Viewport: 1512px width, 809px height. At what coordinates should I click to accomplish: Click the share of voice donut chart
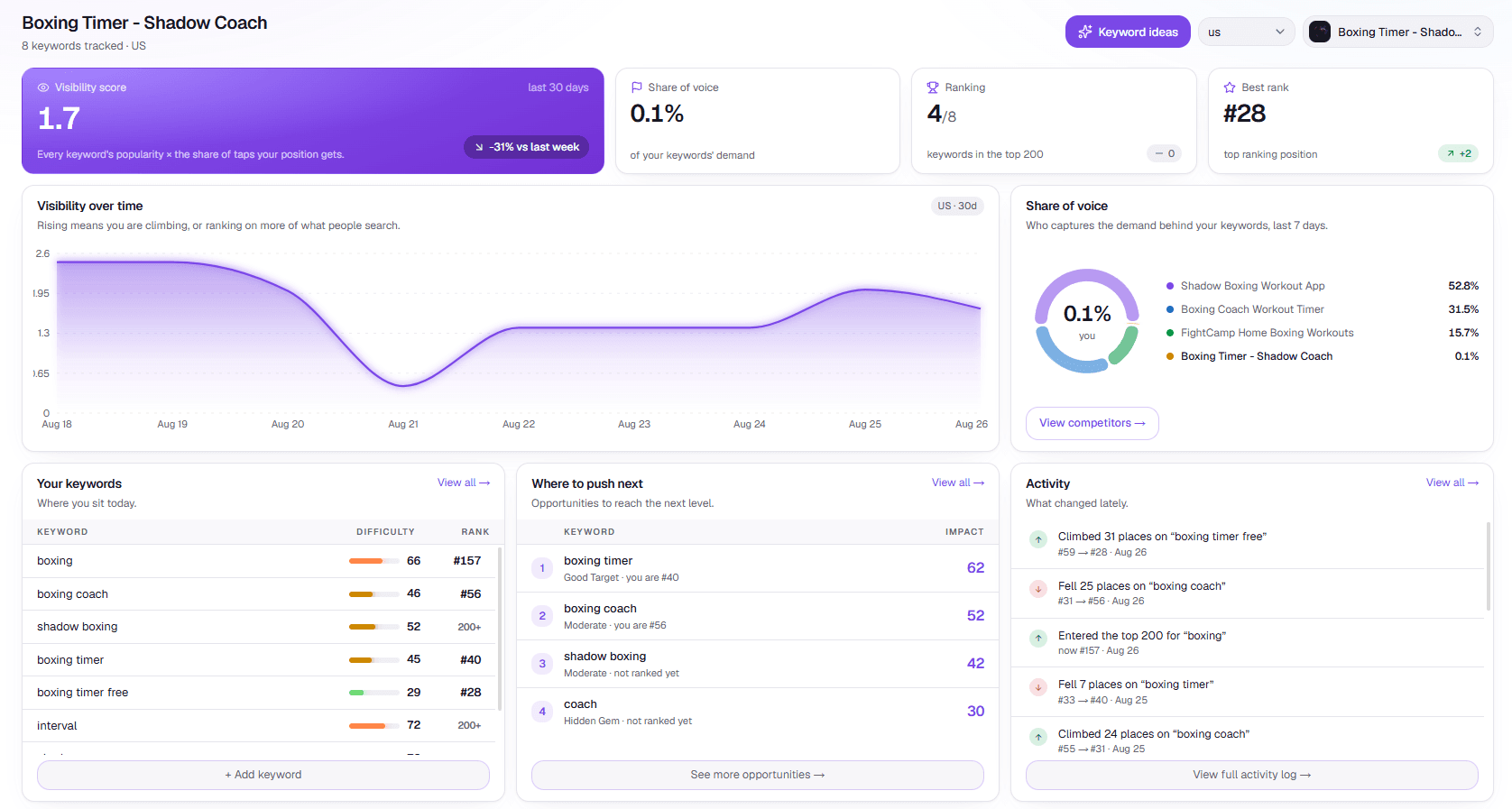click(1087, 321)
